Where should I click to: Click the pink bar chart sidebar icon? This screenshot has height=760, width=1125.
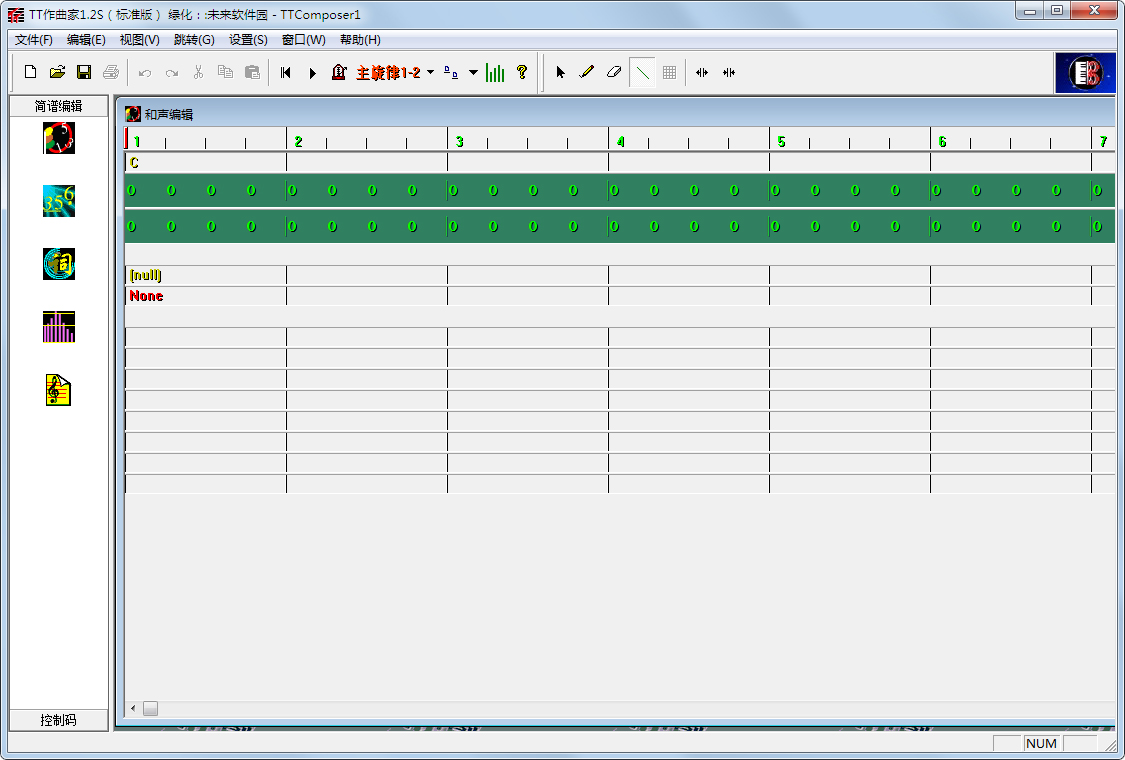click(x=59, y=327)
